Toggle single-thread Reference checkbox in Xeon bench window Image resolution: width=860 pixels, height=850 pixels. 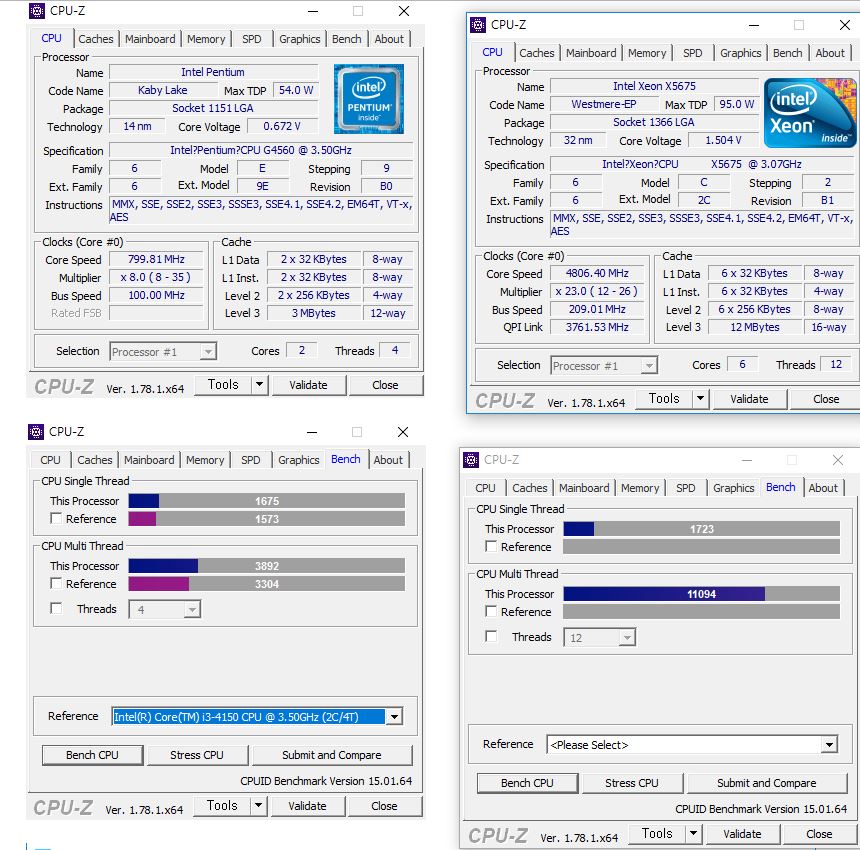coord(491,546)
